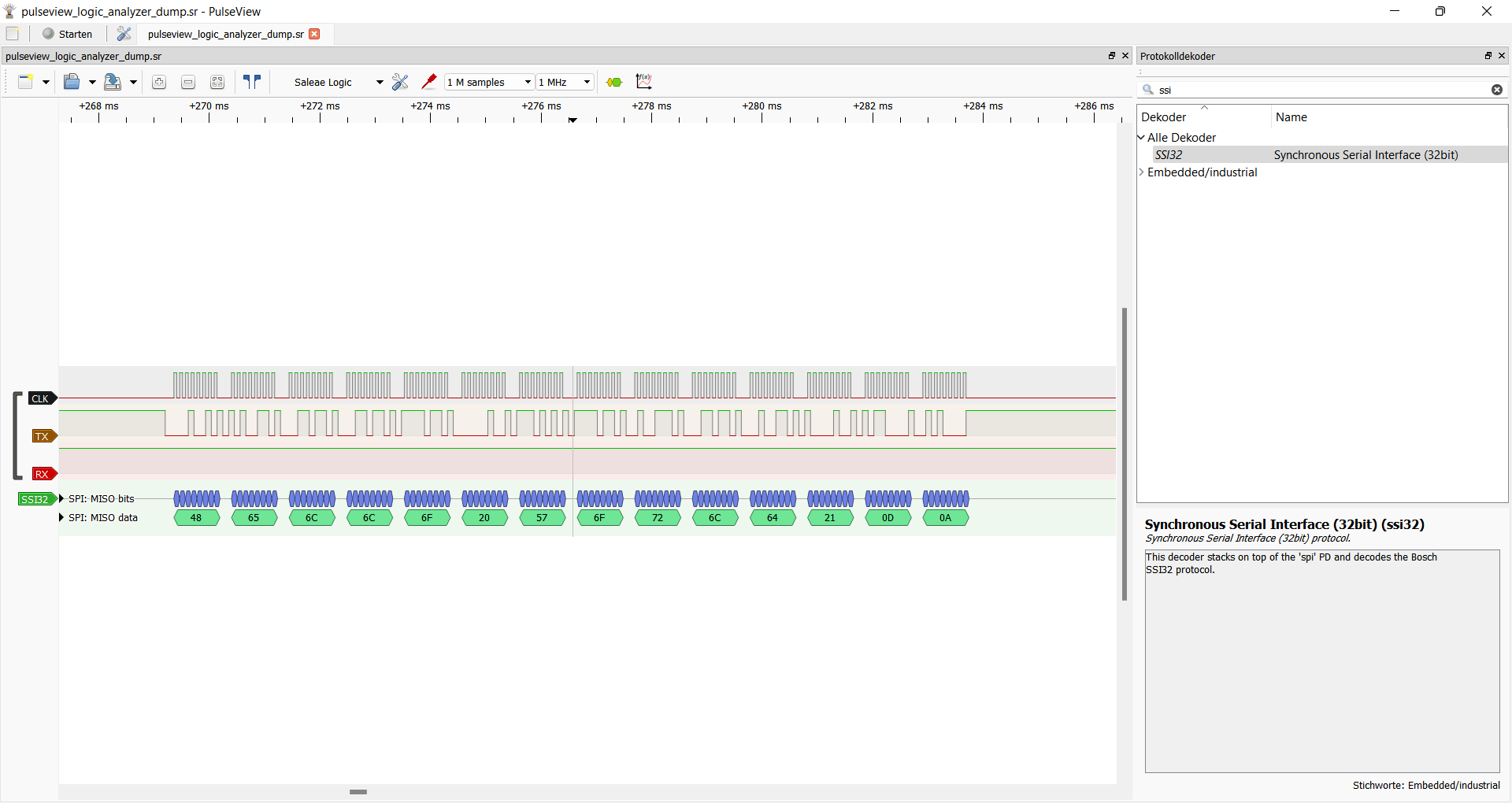The height and width of the screenshot is (803, 1512).
Task: Click the zoom out icon
Action: click(x=188, y=82)
